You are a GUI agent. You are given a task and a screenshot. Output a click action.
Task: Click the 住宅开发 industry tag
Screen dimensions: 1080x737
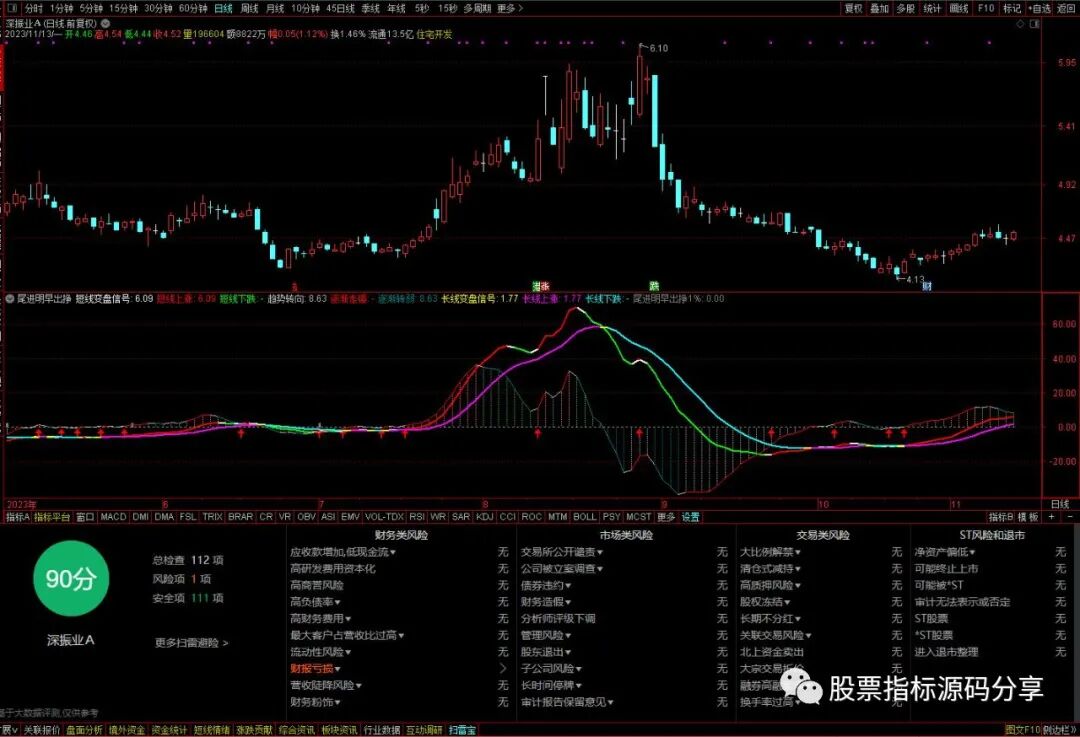click(435, 34)
